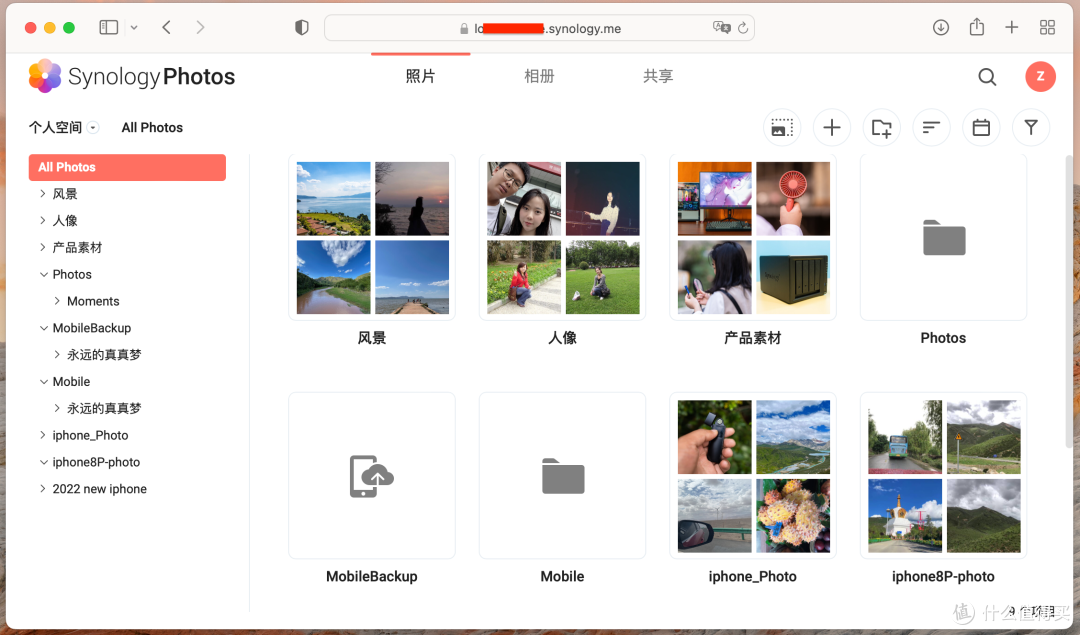This screenshot has height=635, width=1080.
Task: Switch to the 共享 tab
Action: click(x=657, y=77)
